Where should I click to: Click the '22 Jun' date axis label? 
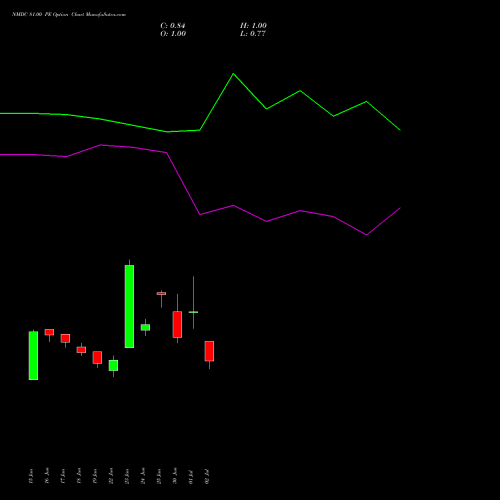click(111, 476)
